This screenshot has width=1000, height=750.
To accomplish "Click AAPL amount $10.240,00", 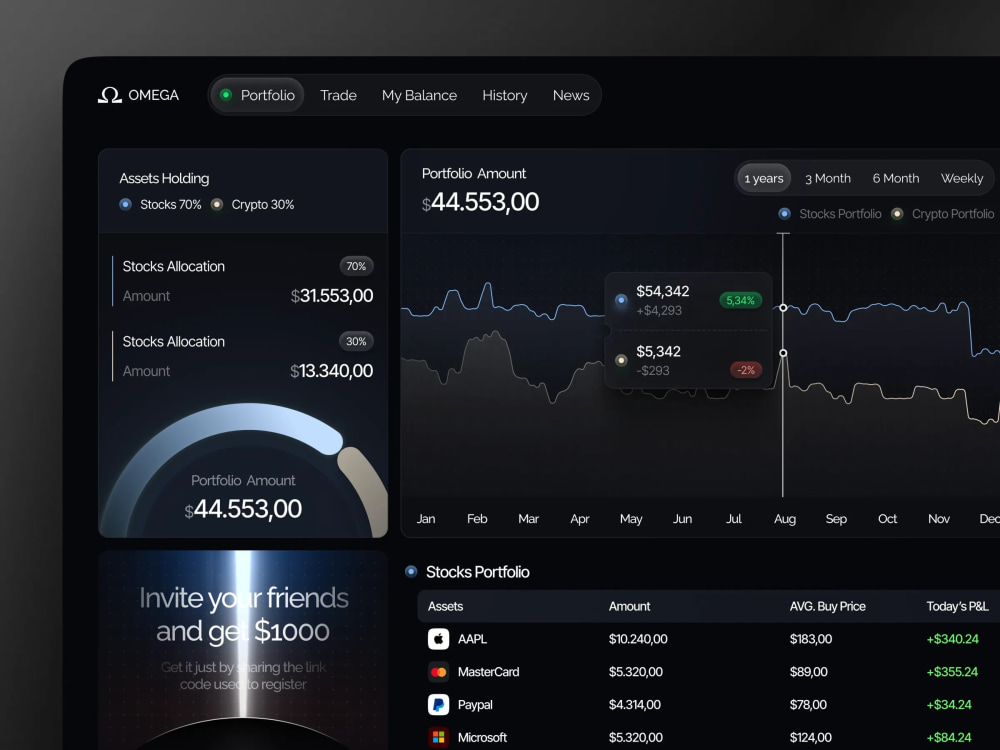I will coord(638,638).
